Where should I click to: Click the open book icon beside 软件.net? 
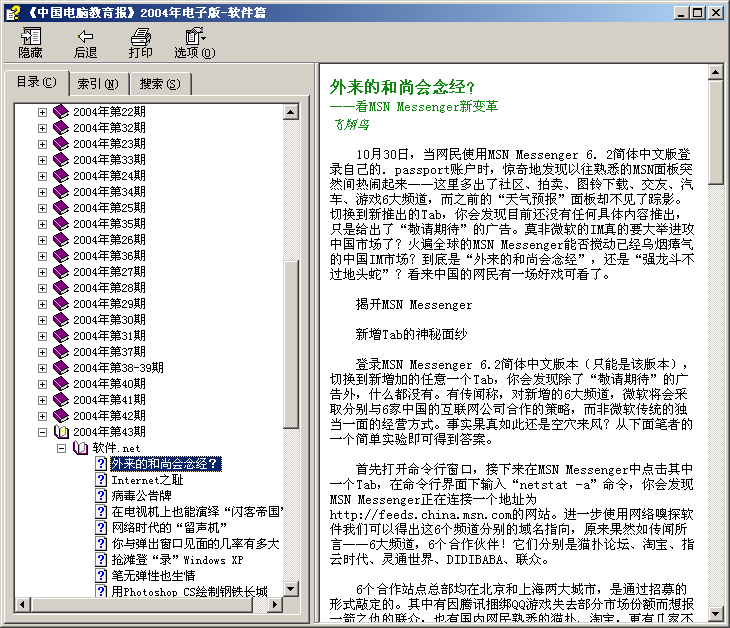(81, 448)
